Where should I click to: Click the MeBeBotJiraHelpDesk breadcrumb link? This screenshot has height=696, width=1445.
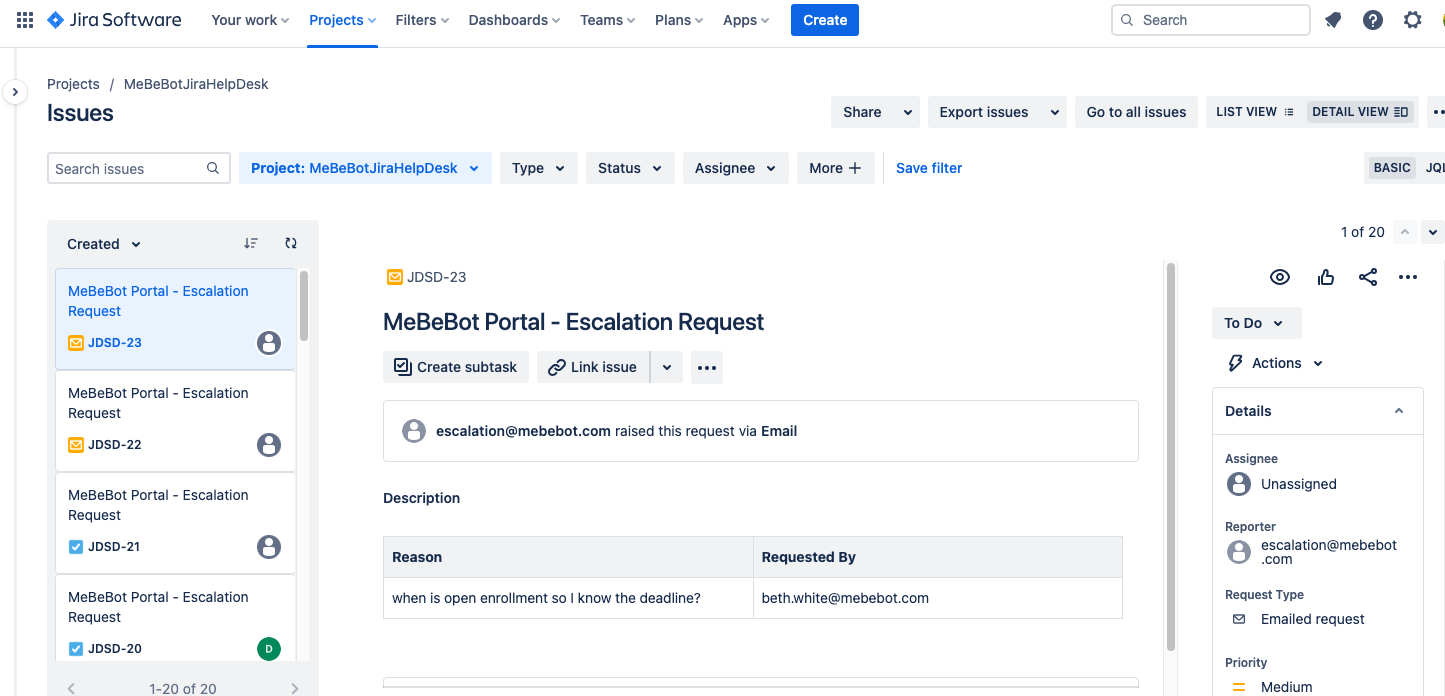(x=196, y=84)
